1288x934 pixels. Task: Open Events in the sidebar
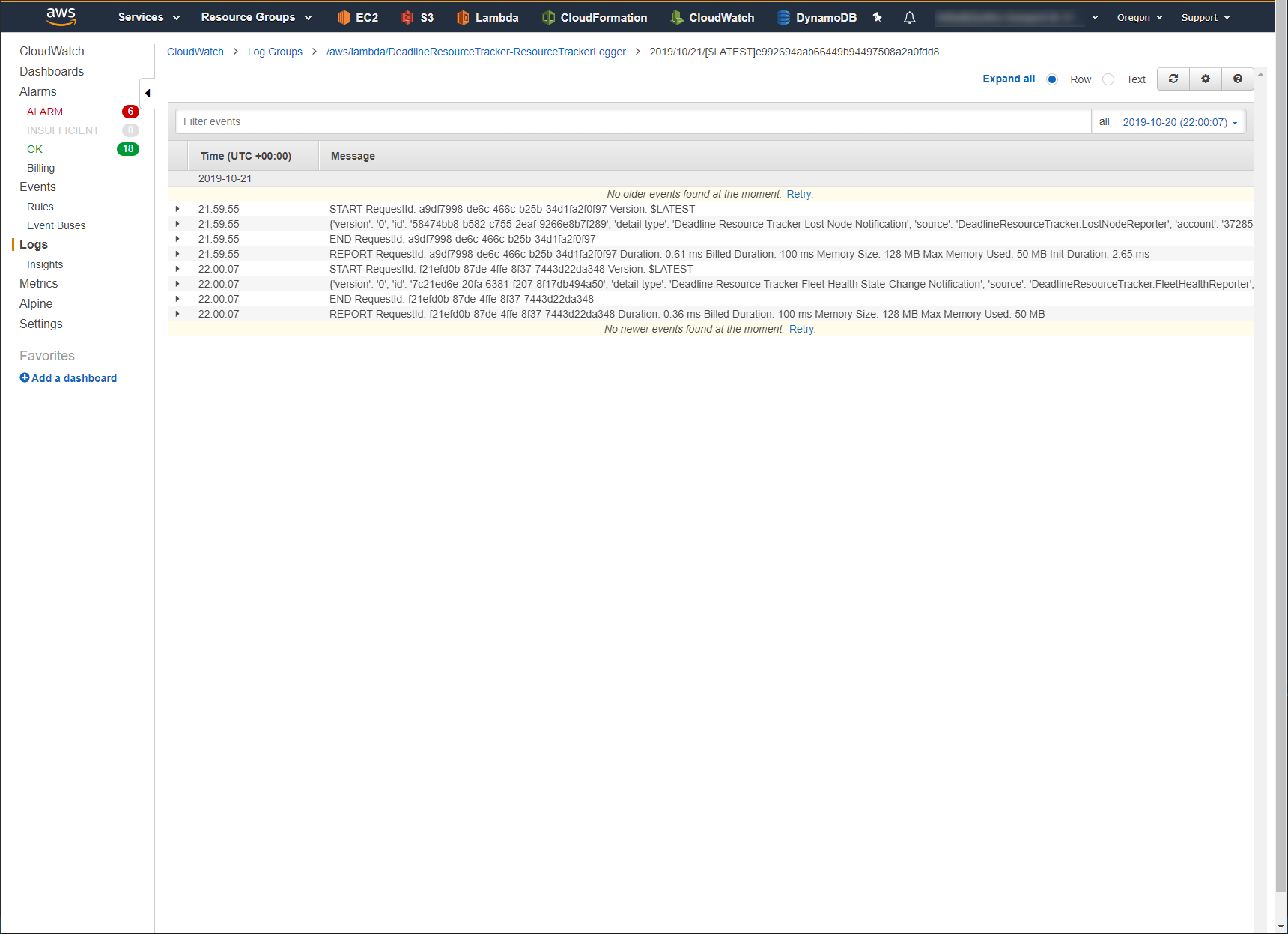(x=37, y=187)
